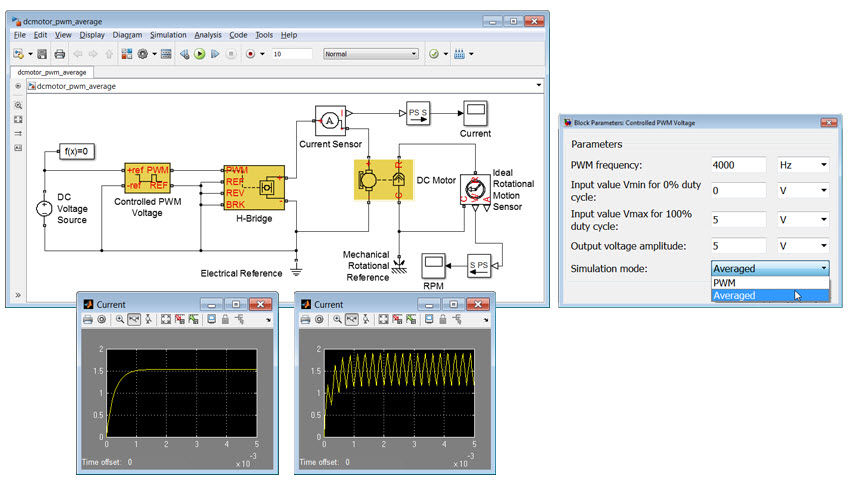Viewport: 850px width, 485px height.
Task: Select Zoom X-axis tool in left scope
Action: click(134, 320)
